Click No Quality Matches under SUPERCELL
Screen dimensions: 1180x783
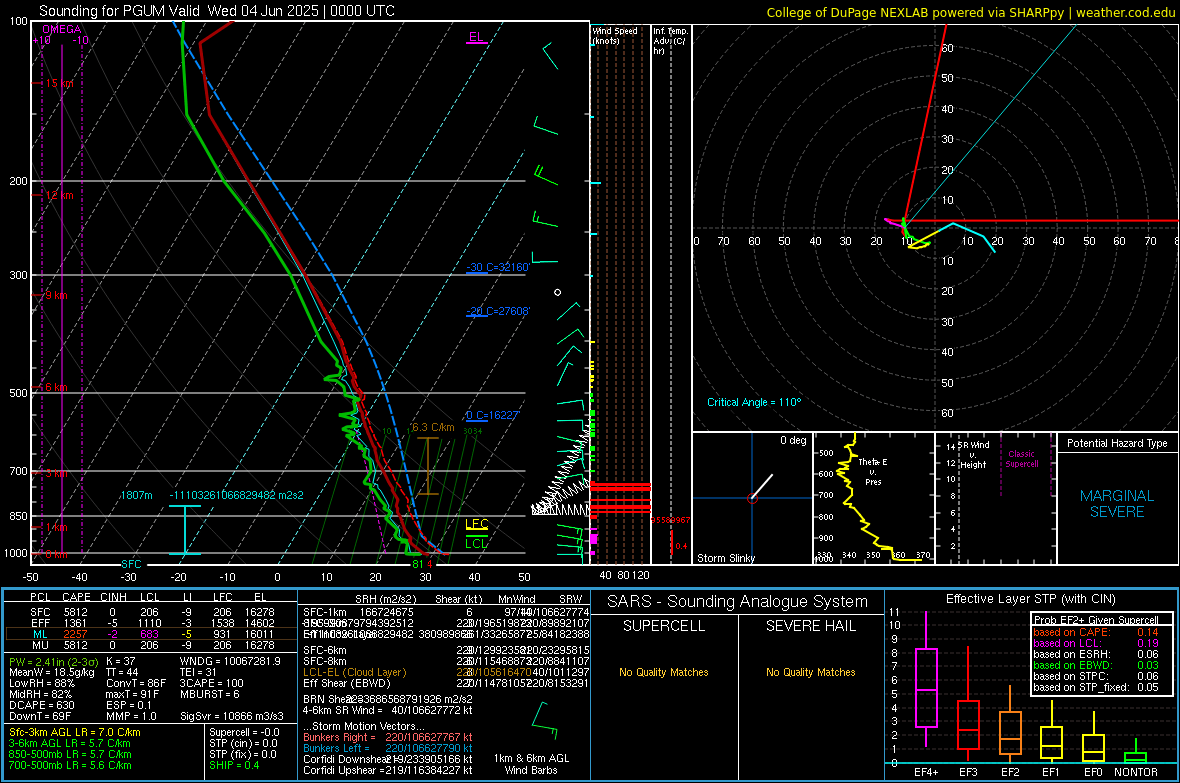(664, 672)
